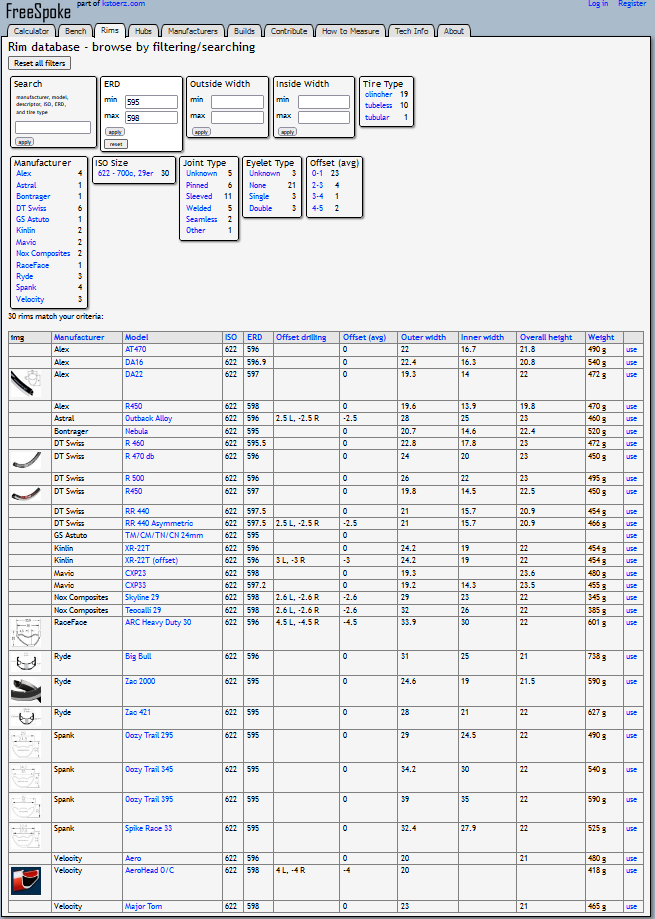Focus the Search text field

point(53,127)
